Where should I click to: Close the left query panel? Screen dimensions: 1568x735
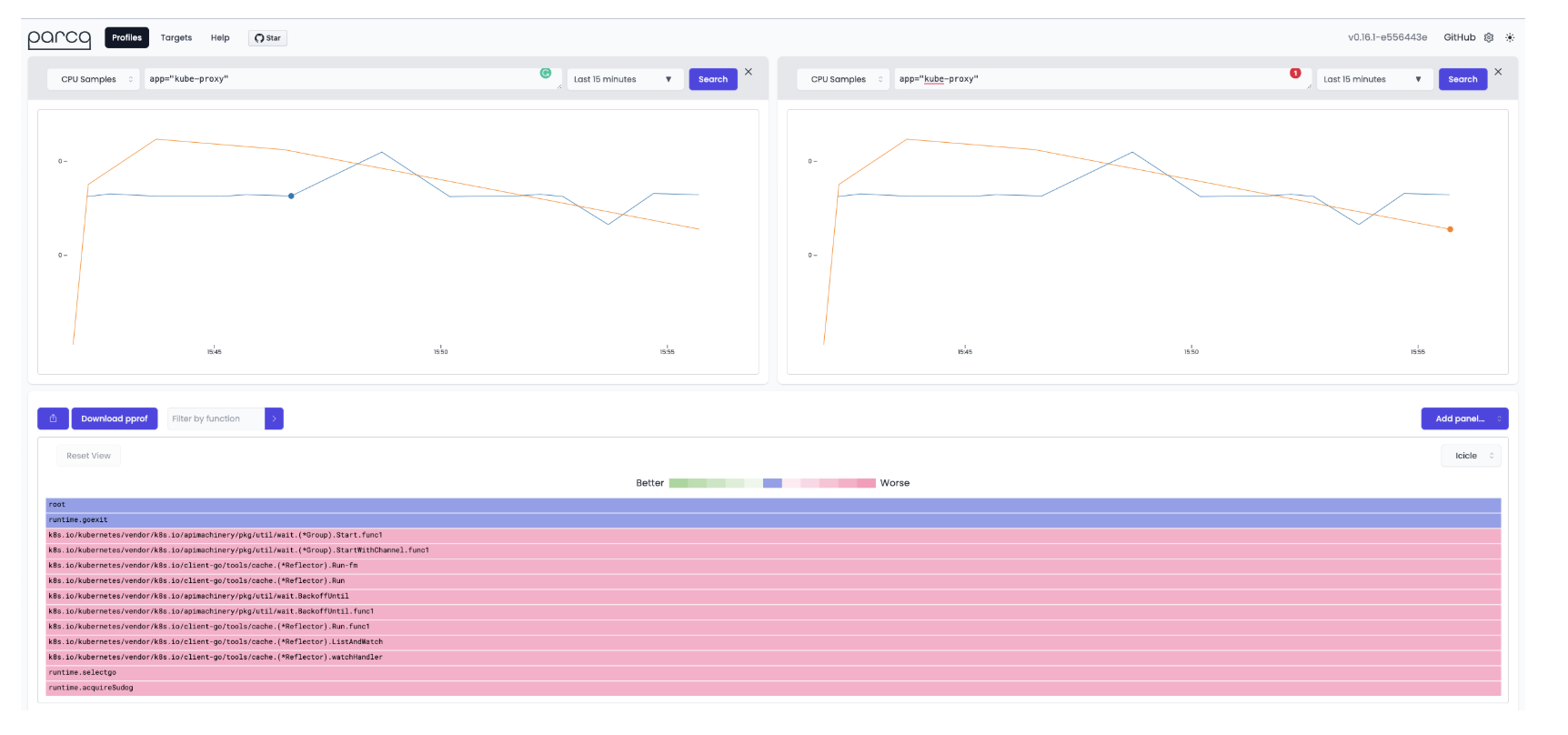[x=749, y=72]
